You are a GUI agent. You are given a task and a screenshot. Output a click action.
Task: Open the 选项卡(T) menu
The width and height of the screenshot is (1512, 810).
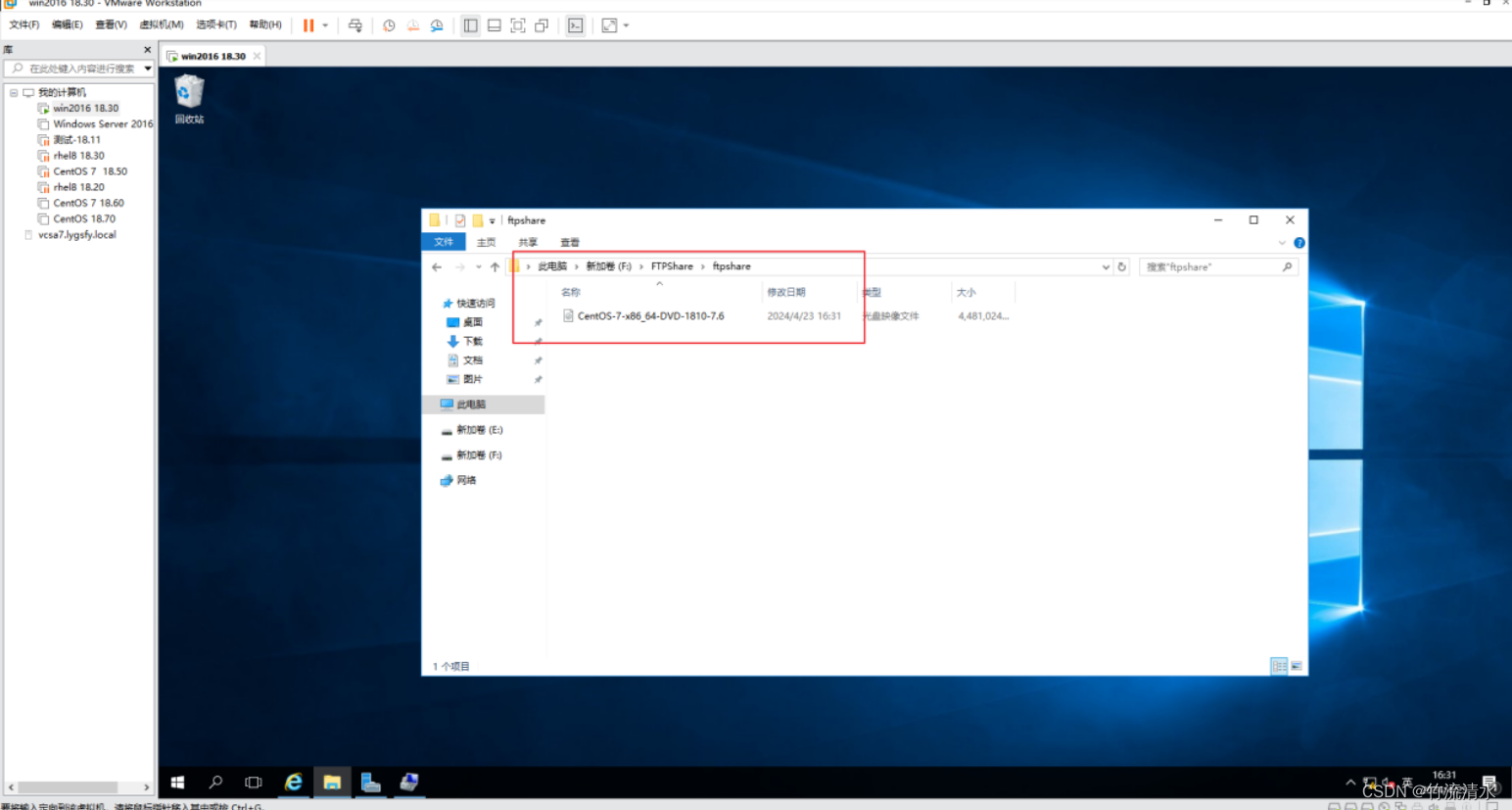point(216,24)
